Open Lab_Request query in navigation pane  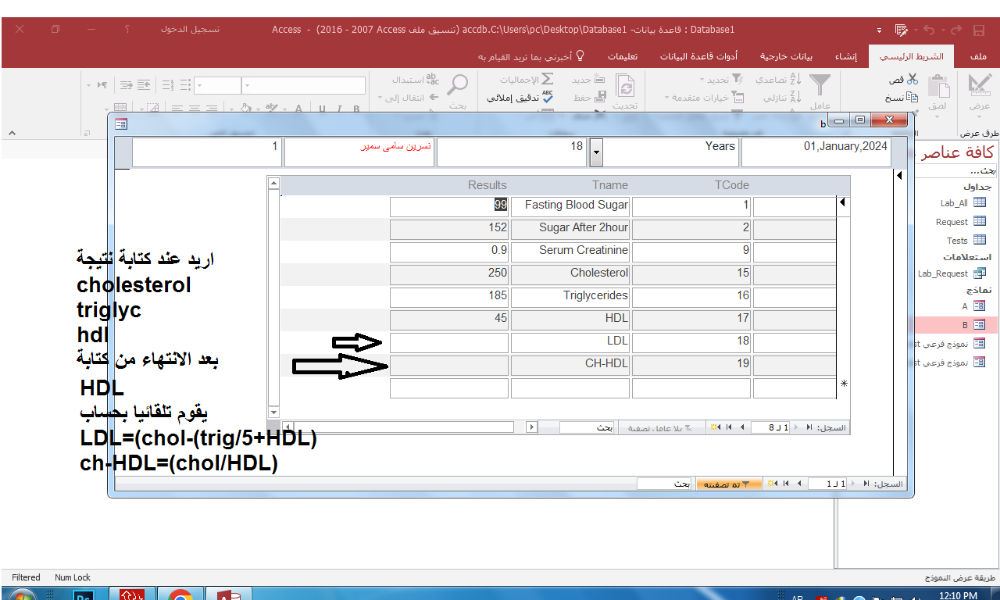click(952, 274)
